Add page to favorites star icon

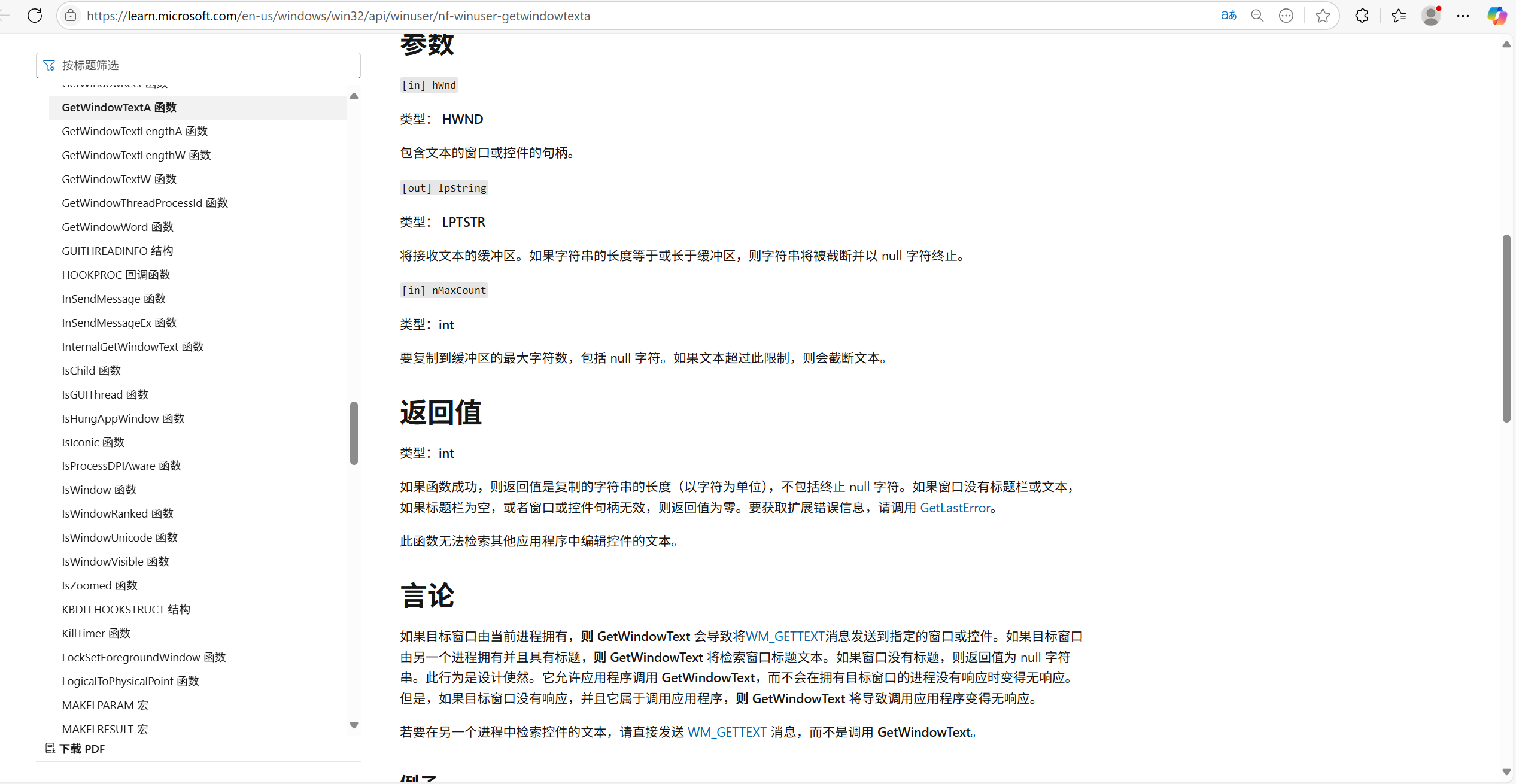pos(1323,16)
